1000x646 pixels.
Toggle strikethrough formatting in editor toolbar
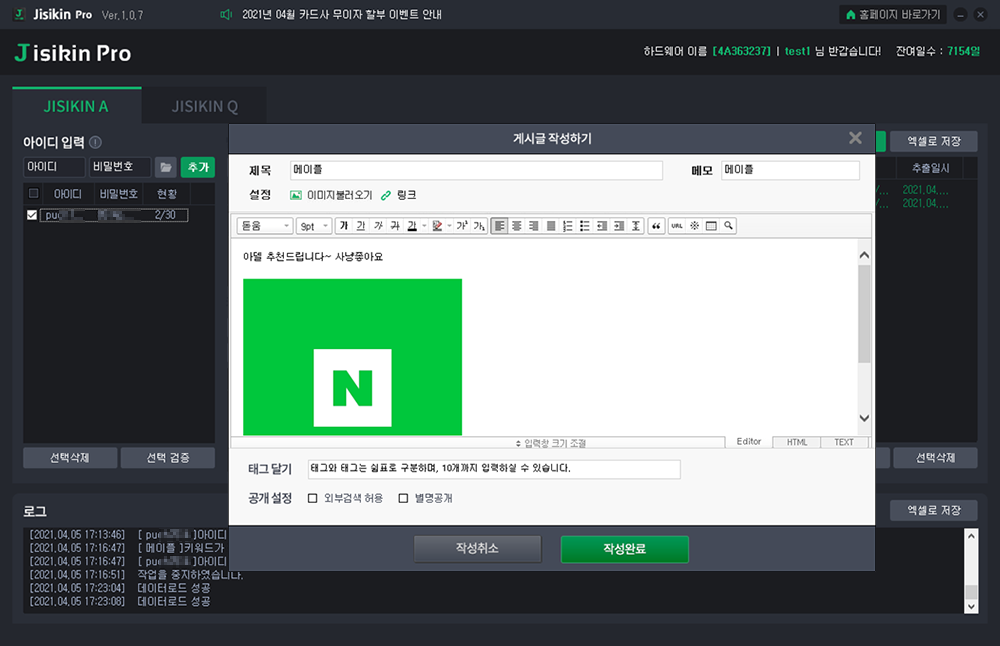[x=395, y=226]
